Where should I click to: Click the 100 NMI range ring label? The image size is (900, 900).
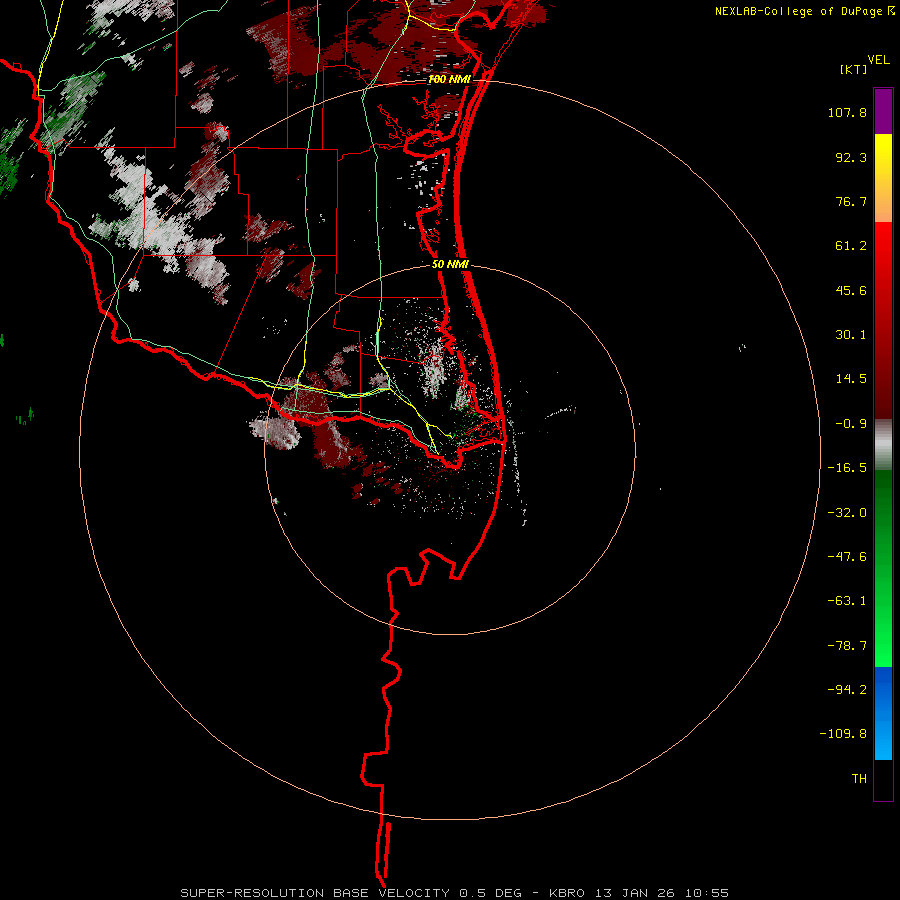(x=449, y=79)
